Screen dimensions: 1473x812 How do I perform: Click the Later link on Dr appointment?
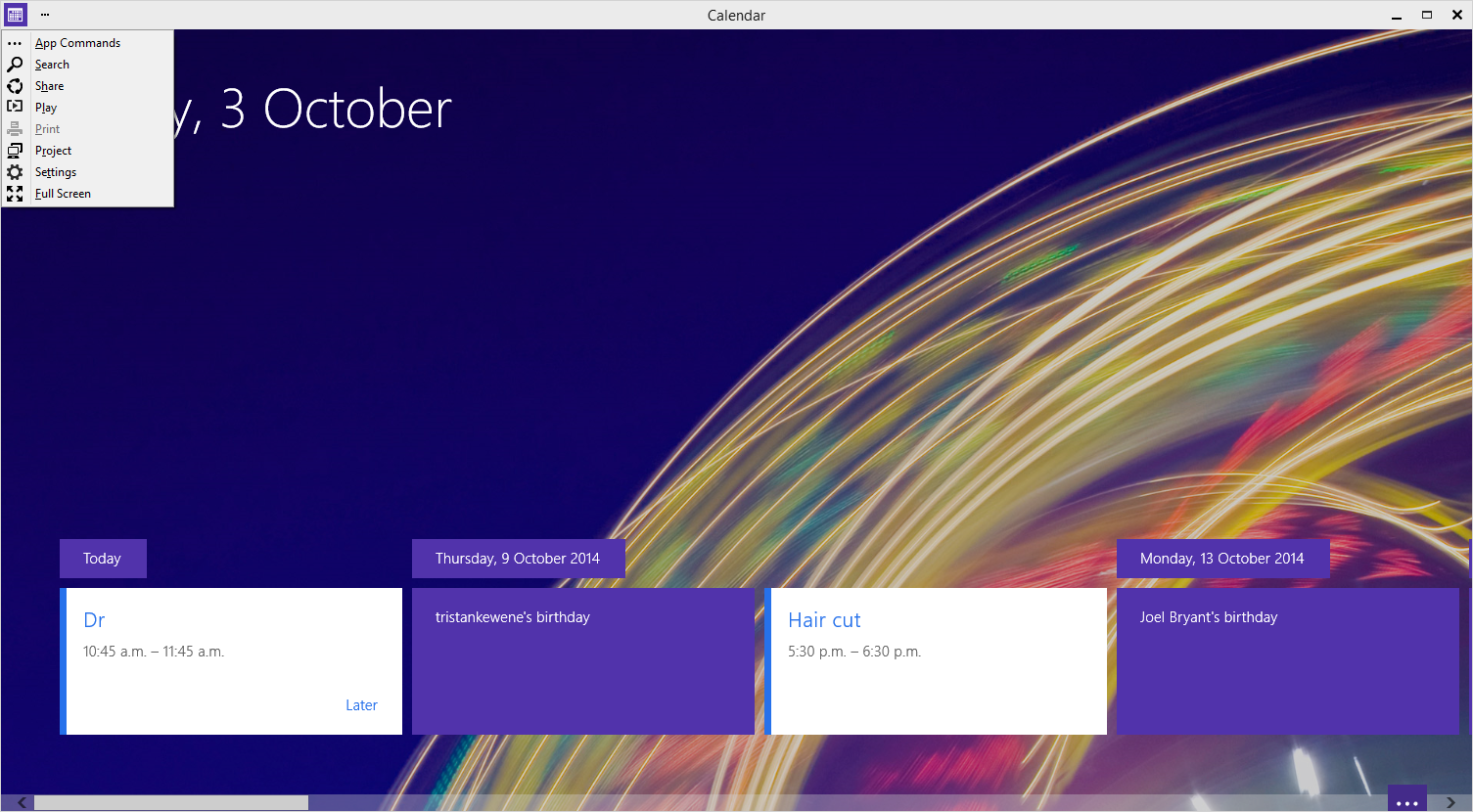tap(361, 705)
